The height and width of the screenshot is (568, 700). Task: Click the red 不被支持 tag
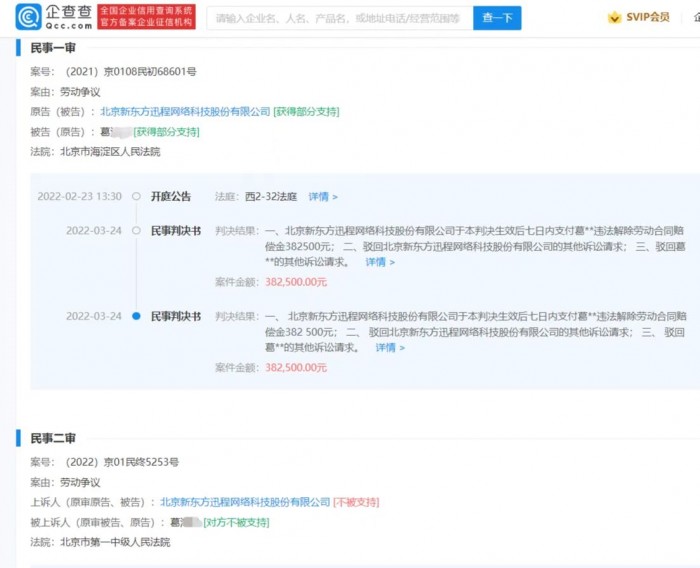point(356,502)
